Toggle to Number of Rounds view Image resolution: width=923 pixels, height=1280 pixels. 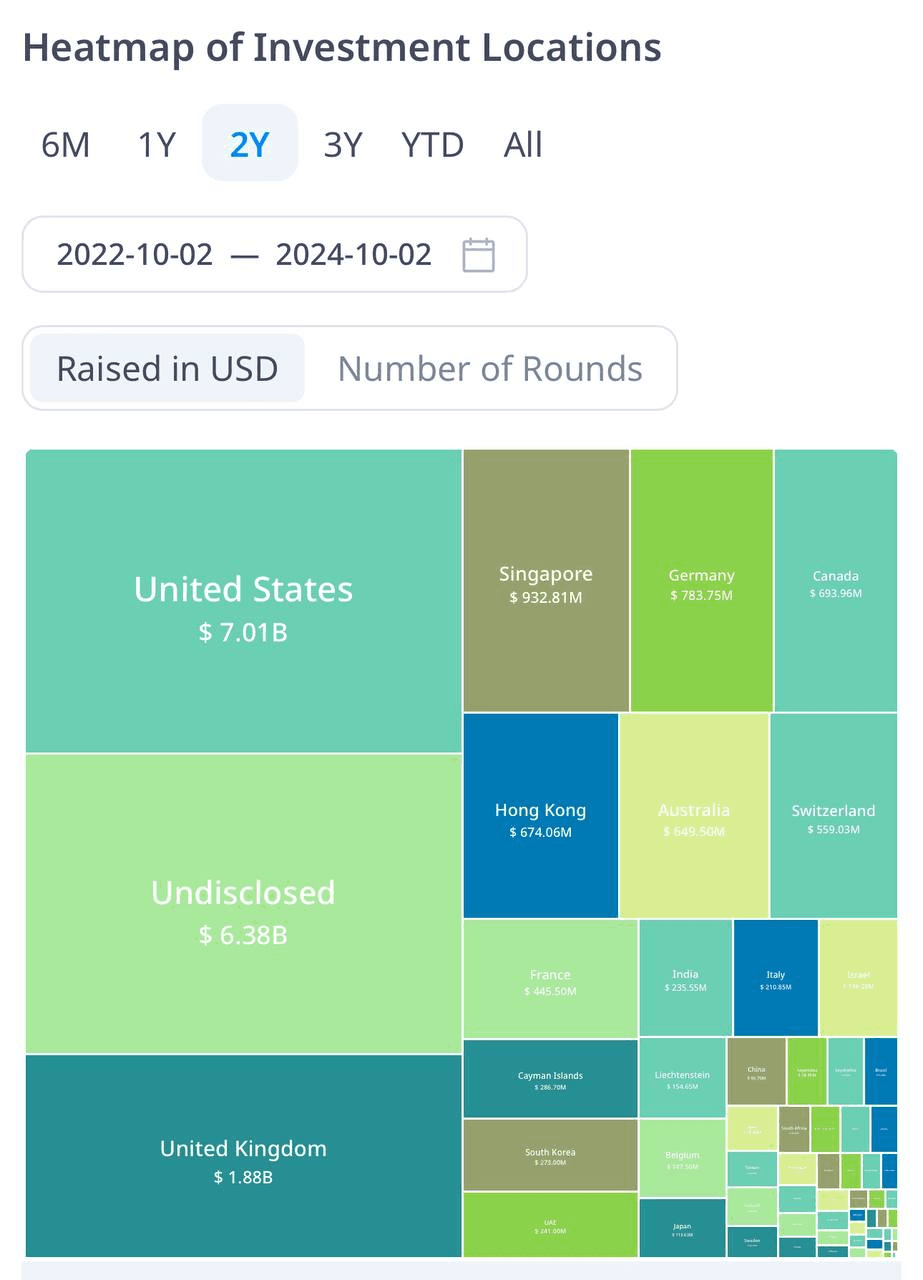[490, 368]
